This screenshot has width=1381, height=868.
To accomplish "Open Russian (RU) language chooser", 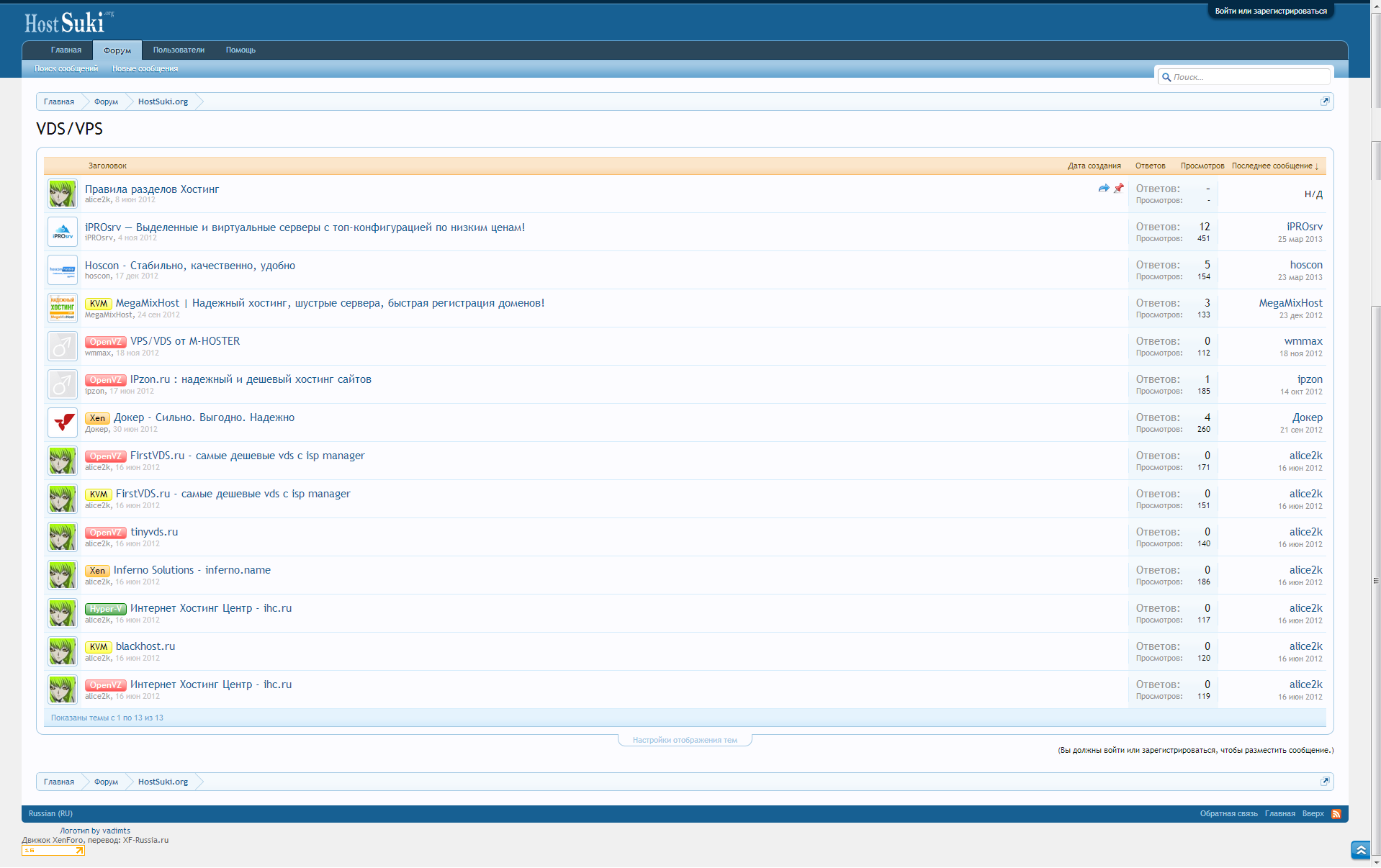I will click(x=50, y=813).
